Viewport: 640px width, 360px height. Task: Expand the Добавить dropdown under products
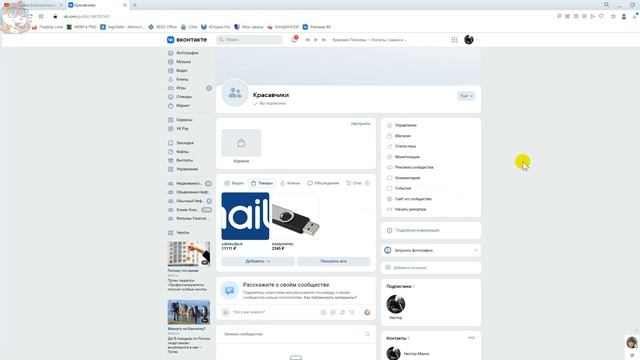coord(258,261)
